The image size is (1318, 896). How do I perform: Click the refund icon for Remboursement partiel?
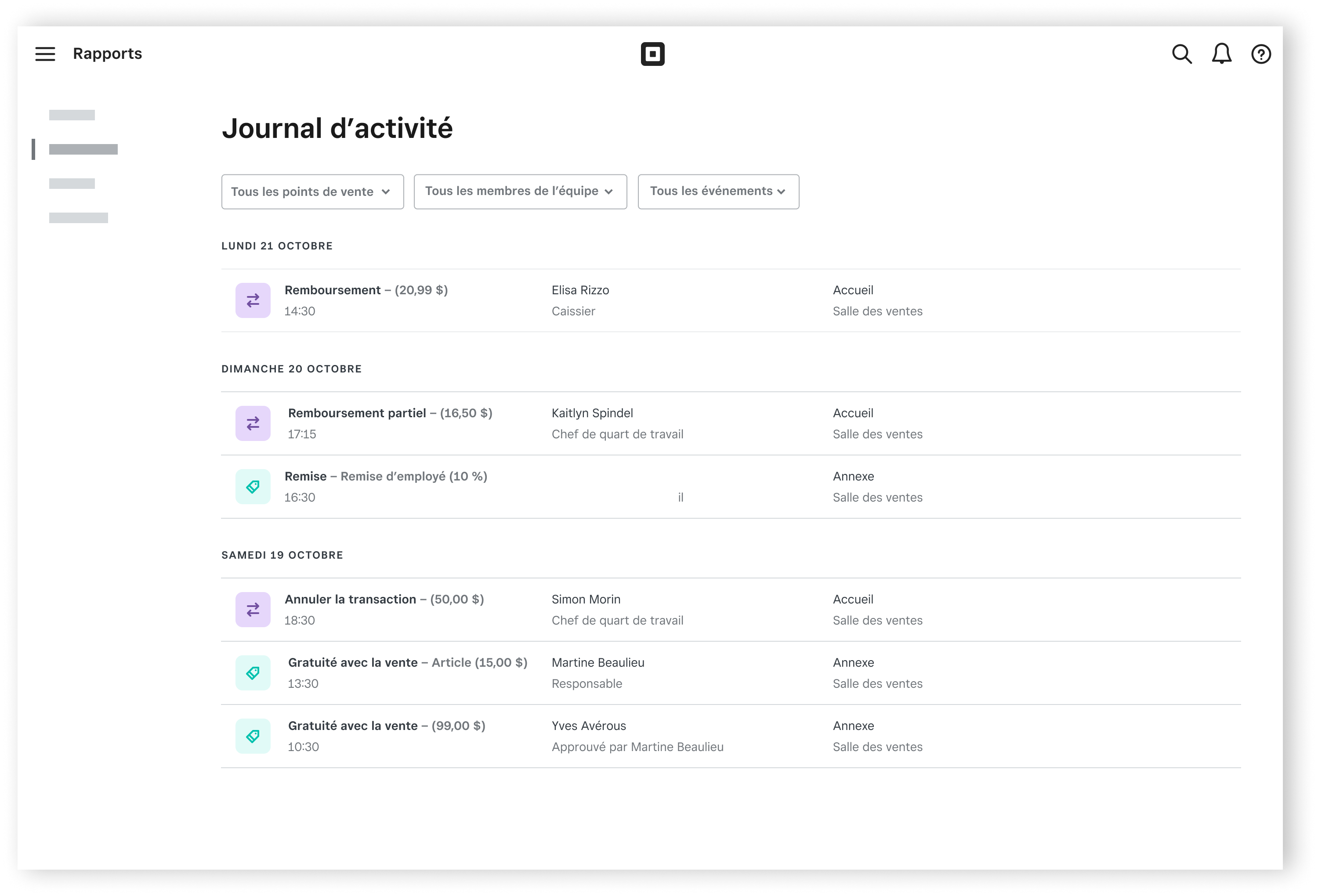(x=253, y=423)
